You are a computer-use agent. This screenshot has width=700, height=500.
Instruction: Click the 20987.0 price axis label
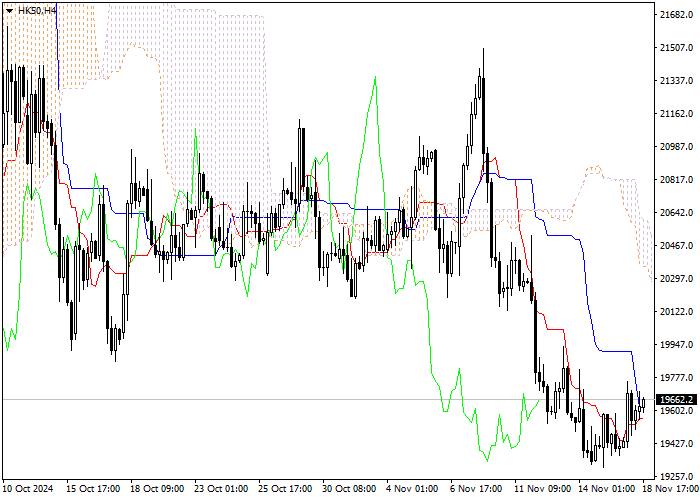coord(676,147)
